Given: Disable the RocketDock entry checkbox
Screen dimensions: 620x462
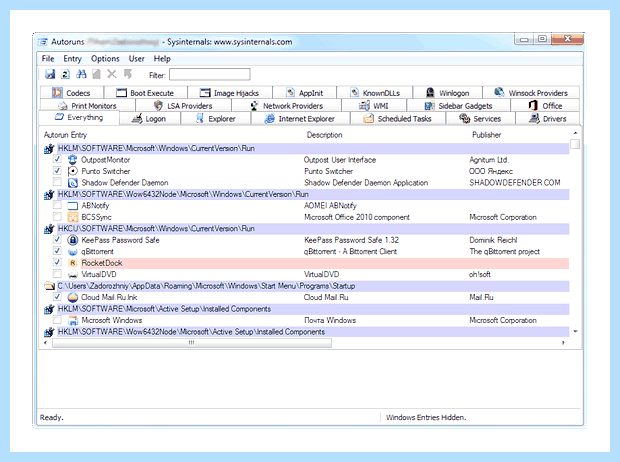Looking at the screenshot, I should pyautogui.click(x=57, y=262).
